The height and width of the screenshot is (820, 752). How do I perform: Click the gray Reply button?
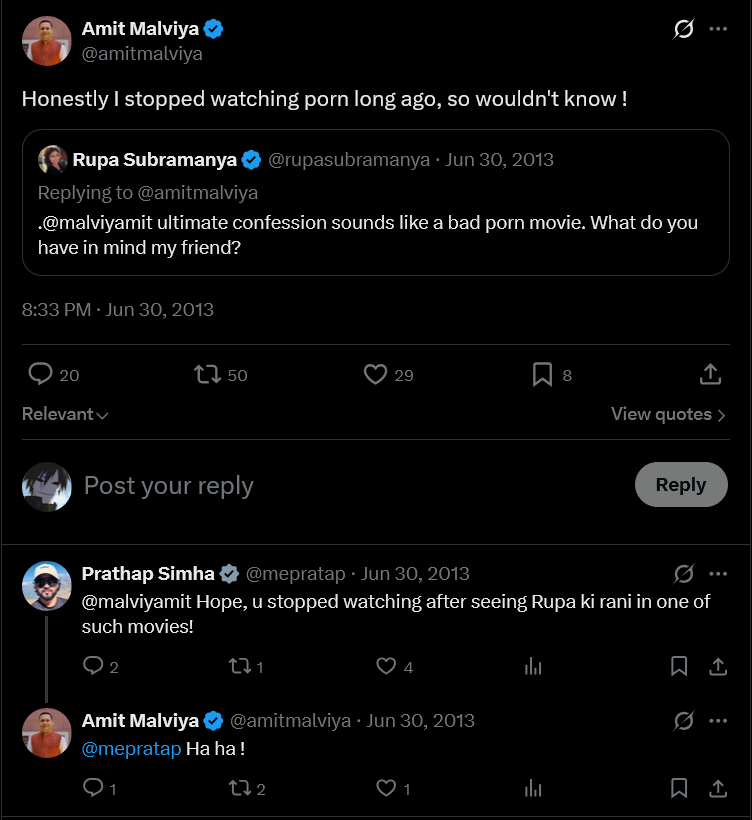click(x=681, y=484)
